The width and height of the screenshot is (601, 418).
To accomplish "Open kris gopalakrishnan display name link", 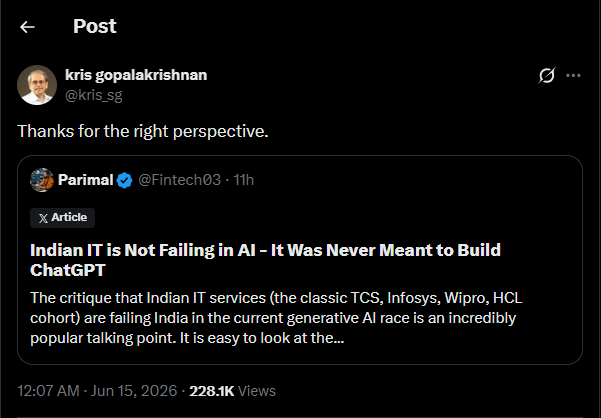I will 136,75.
